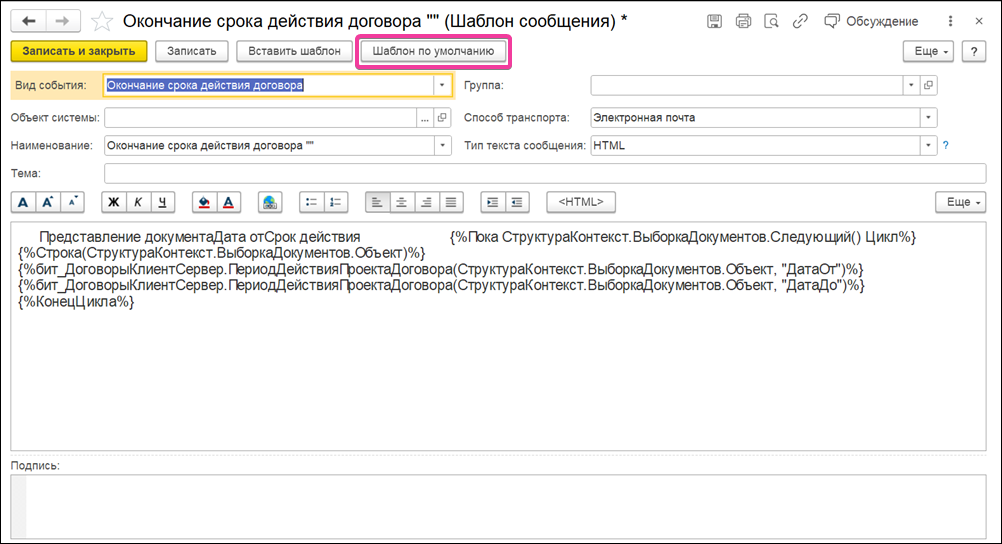Expand the Наименование dropdown
This screenshot has height=544, width=1002.
point(442,146)
